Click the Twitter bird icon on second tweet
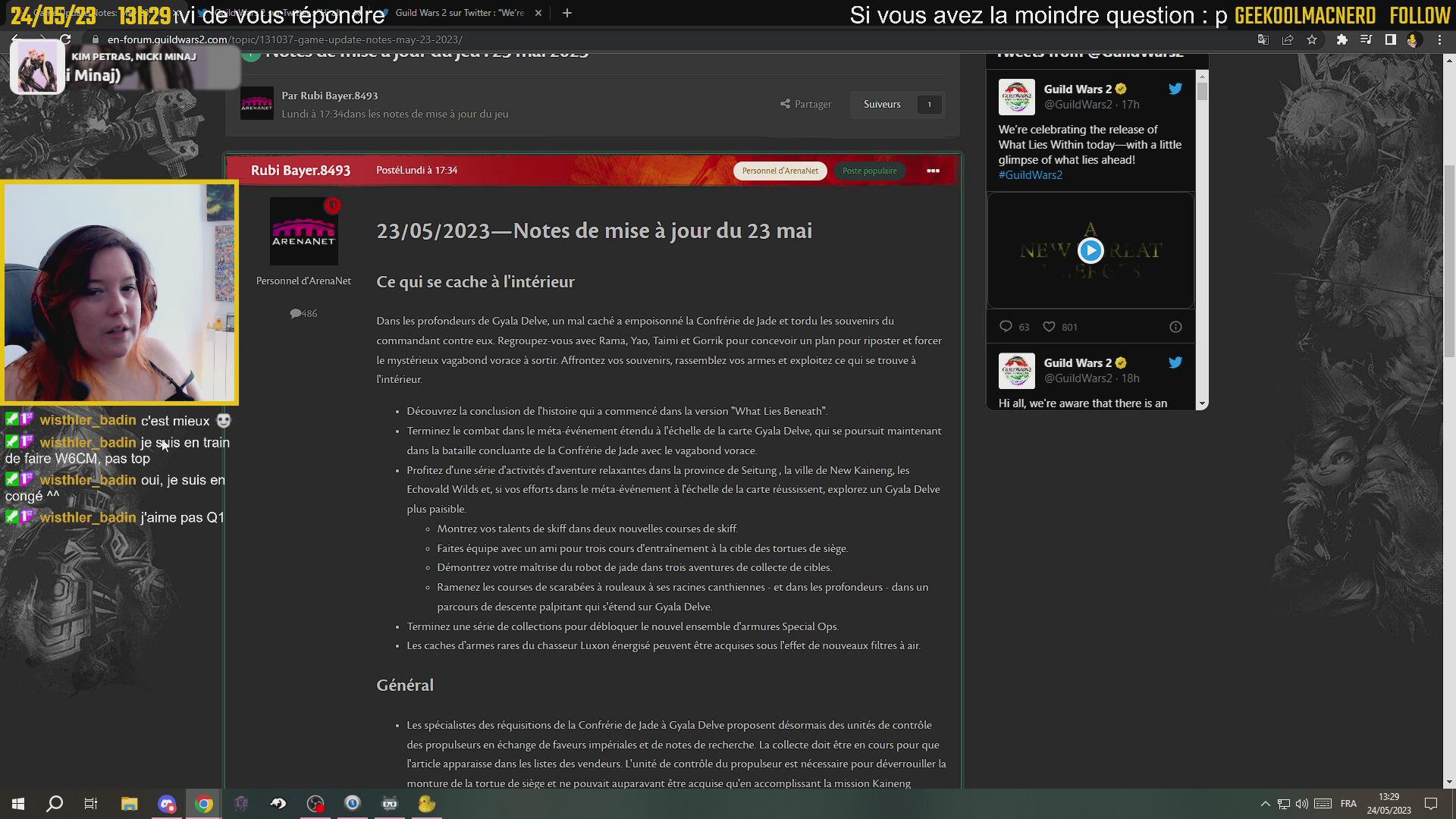This screenshot has height=819, width=1456. click(1175, 362)
